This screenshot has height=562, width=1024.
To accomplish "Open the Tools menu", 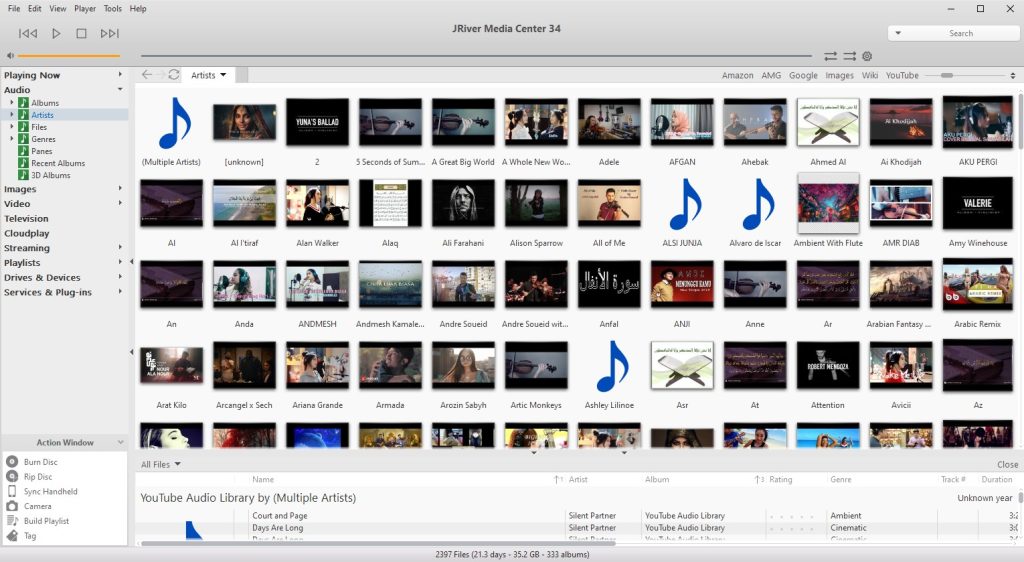I will [112, 8].
